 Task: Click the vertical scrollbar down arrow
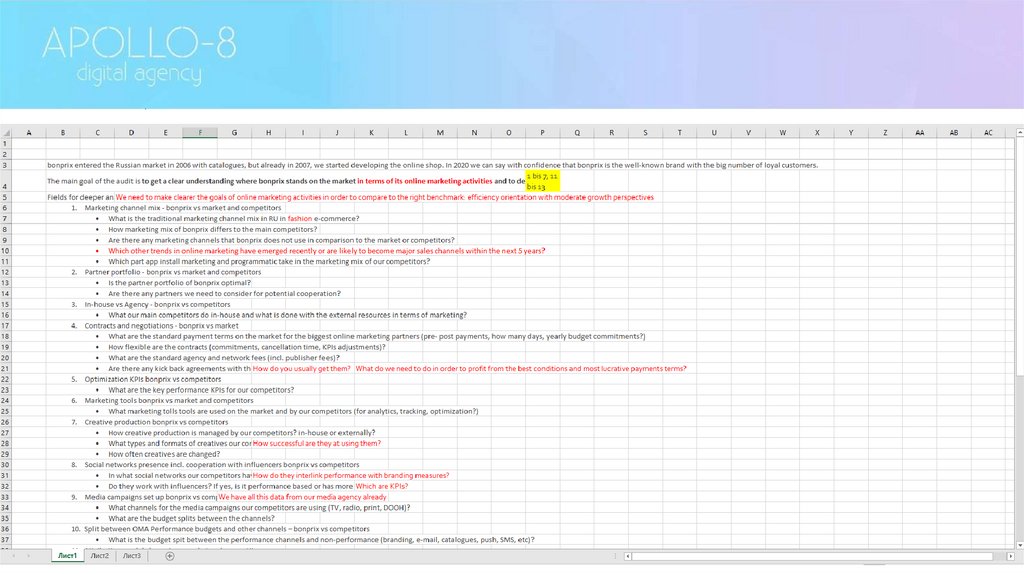click(1019, 545)
